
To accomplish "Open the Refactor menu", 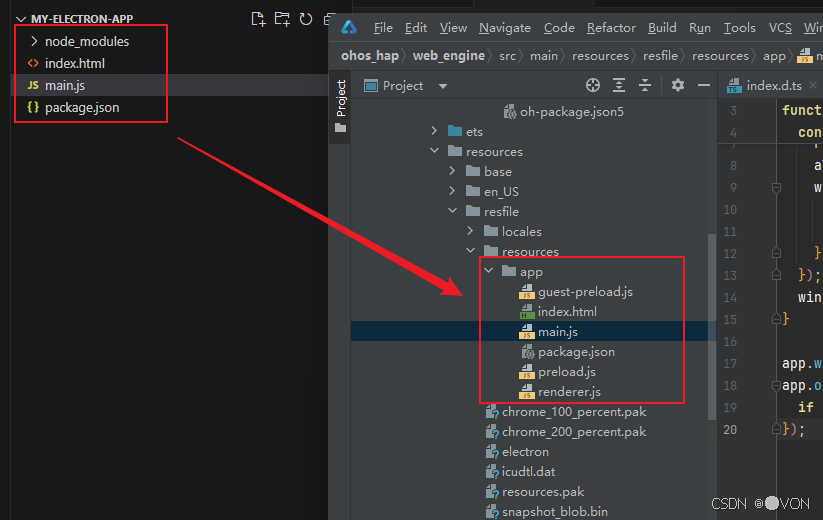I will point(611,28).
